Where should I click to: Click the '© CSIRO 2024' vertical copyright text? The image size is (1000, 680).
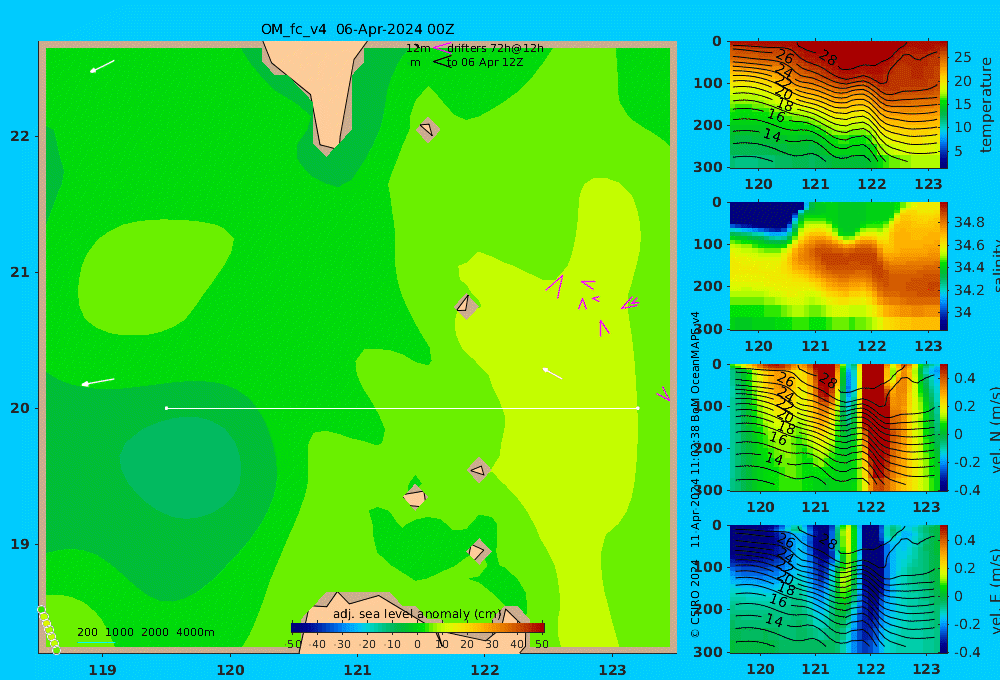click(x=695, y=599)
